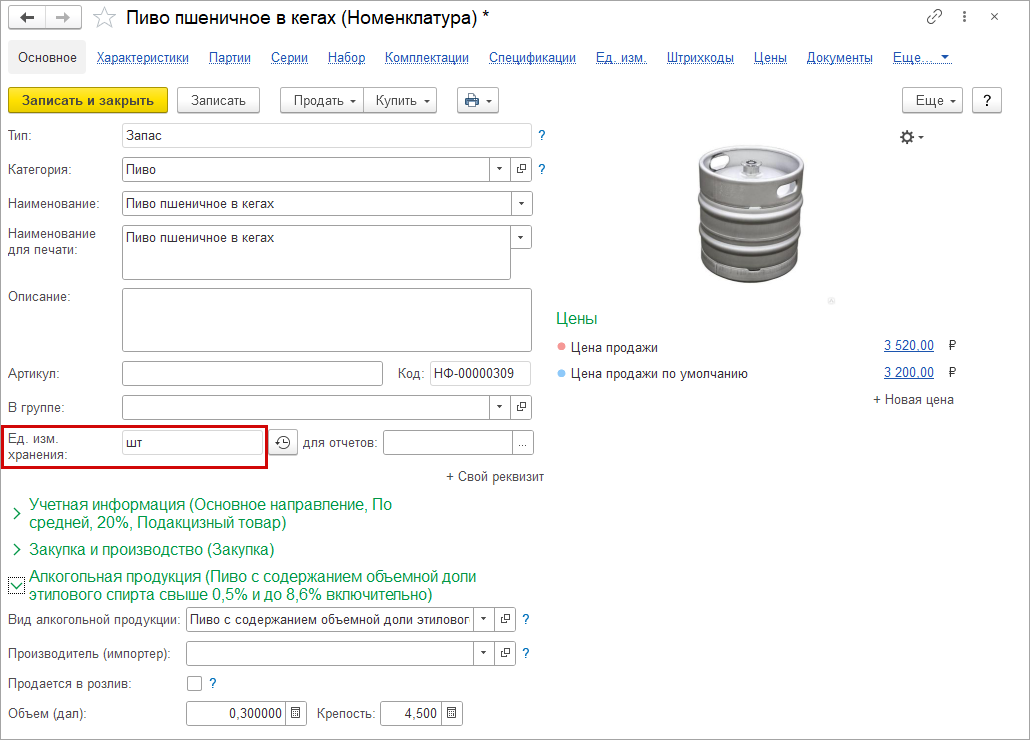This screenshot has height=740, width=1030.
Task: Add attribute via + Свой реквизит
Action: tap(495, 477)
